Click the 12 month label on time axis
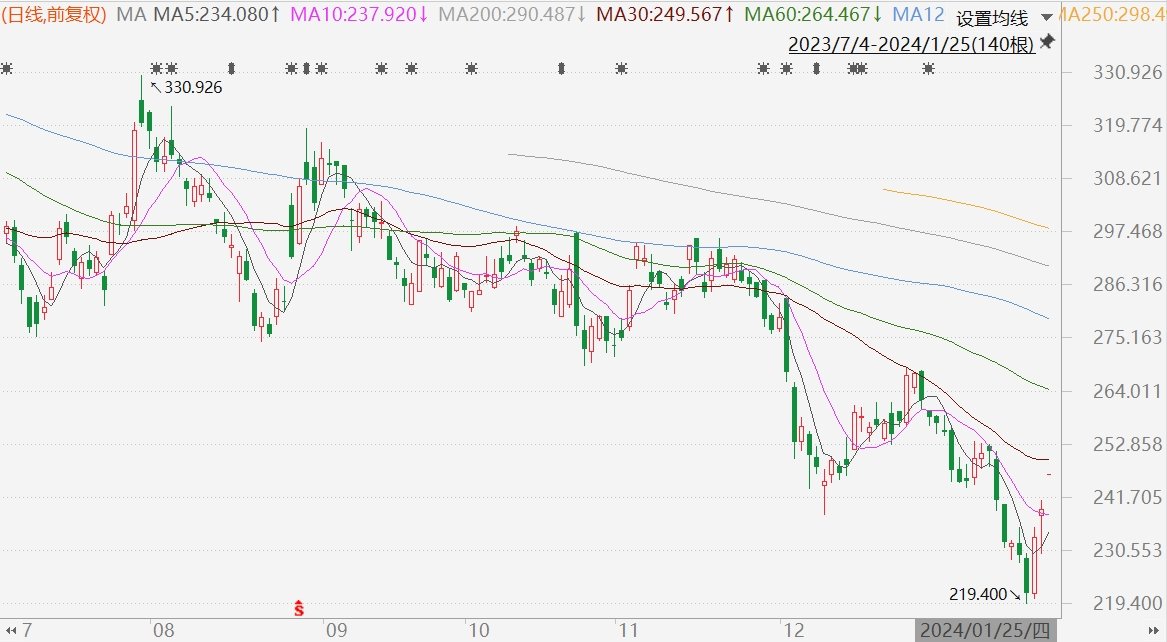Screen dimensions: 1167x642 [x=794, y=631]
